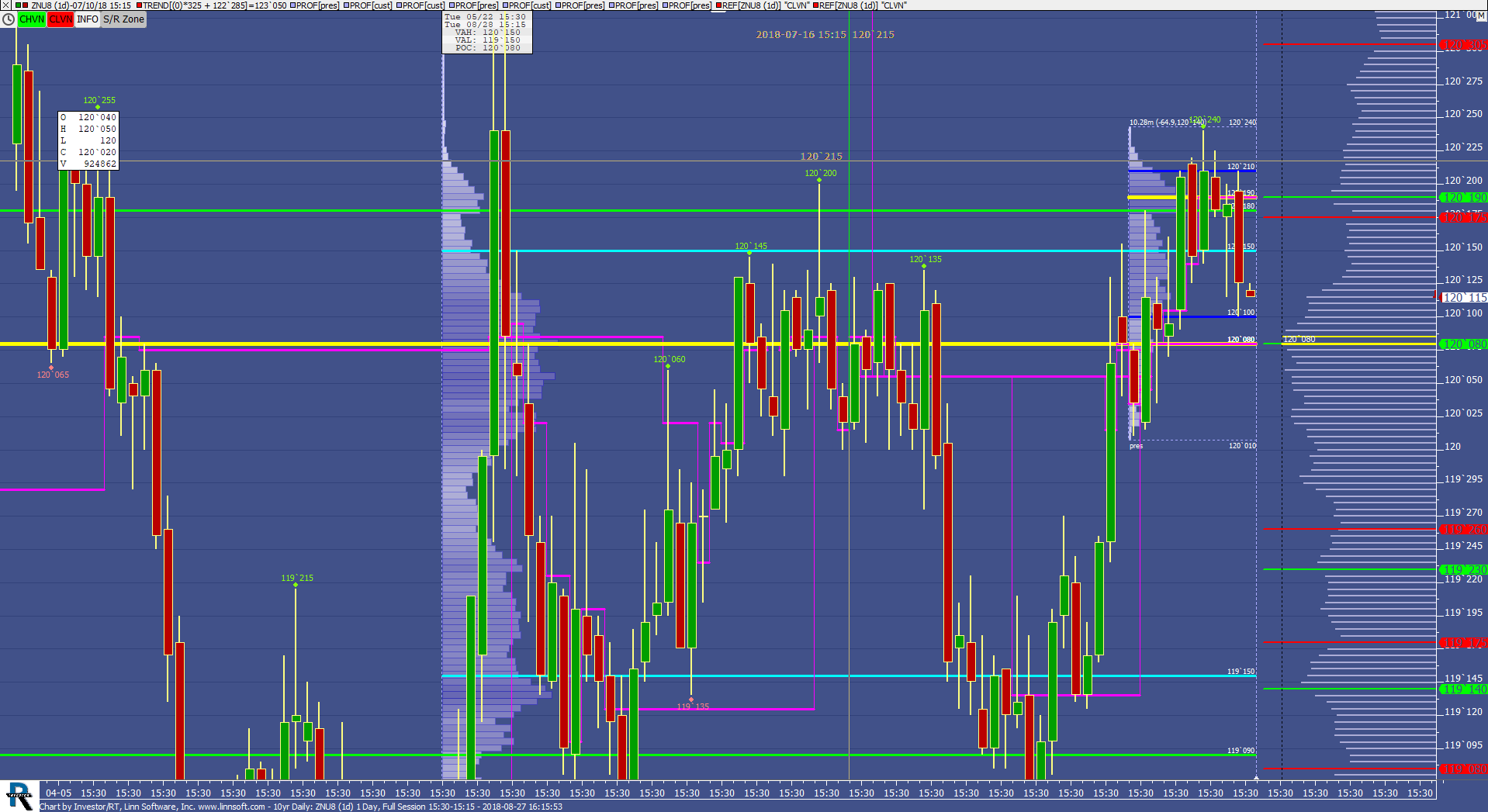Screen dimensions: 1488x812
Task: Click the green 119`230 price level tag
Action: pyautogui.click(x=1463, y=569)
